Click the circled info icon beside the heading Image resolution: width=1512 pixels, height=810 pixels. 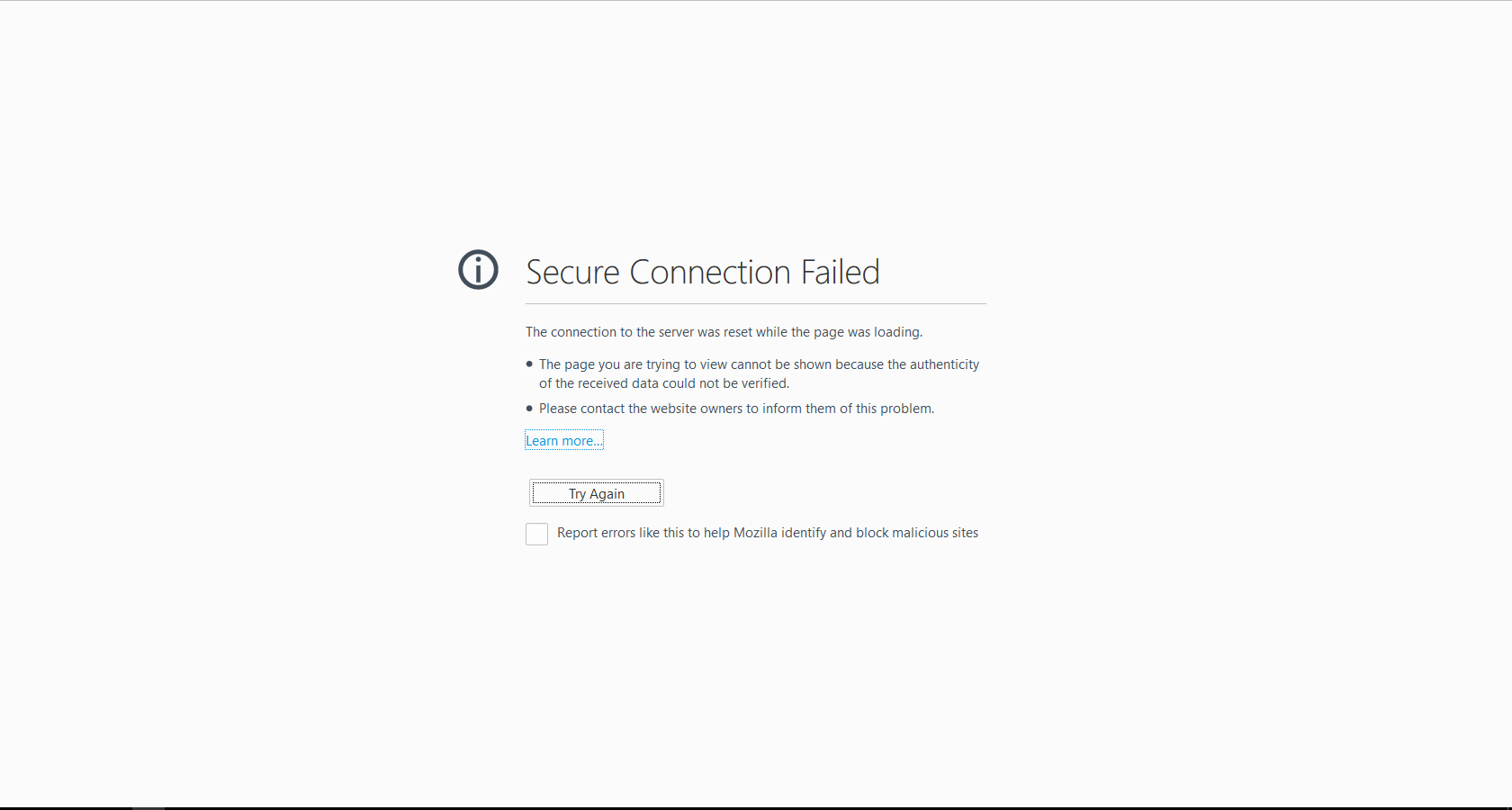[478, 270]
